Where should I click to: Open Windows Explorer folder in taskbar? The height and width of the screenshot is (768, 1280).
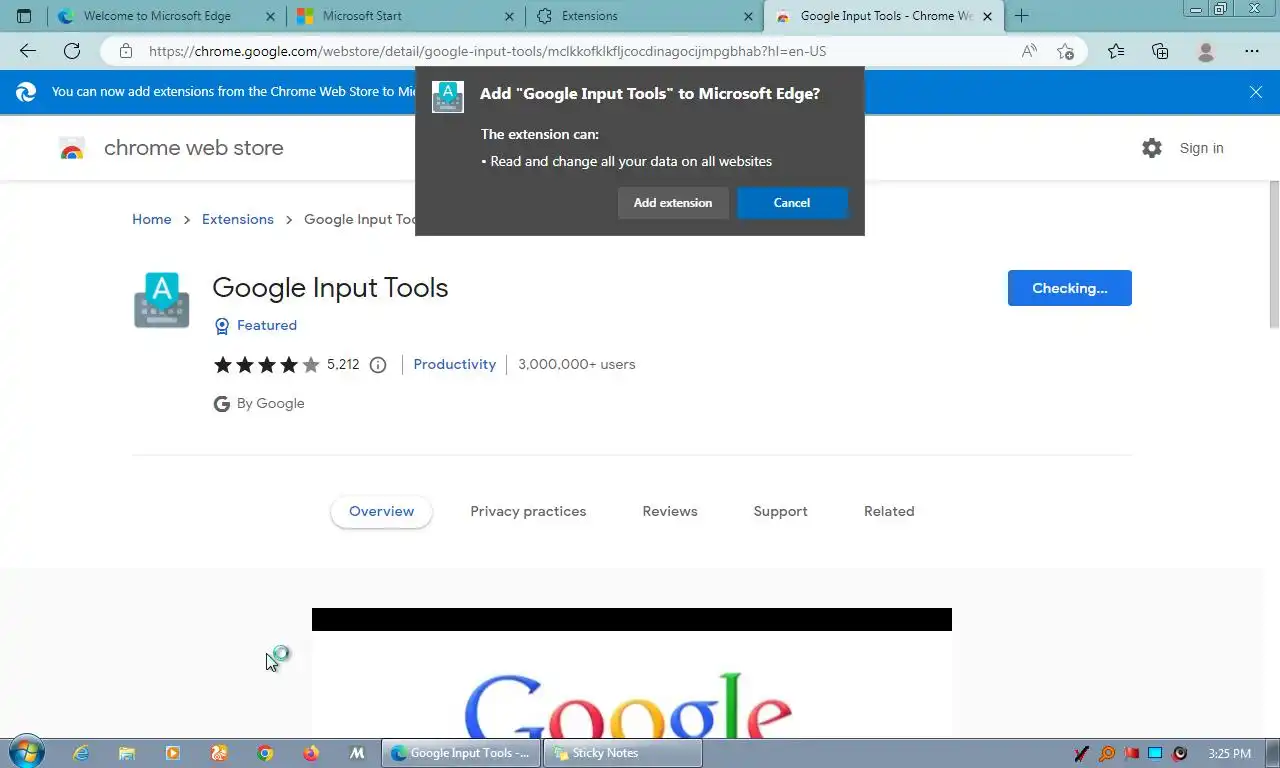pyautogui.click(x=127, y=753)
